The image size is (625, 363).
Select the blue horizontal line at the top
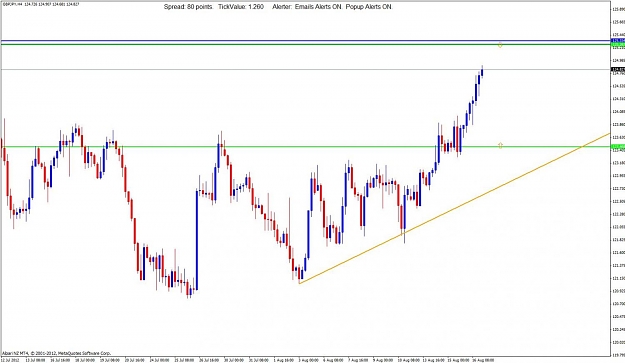305,41
